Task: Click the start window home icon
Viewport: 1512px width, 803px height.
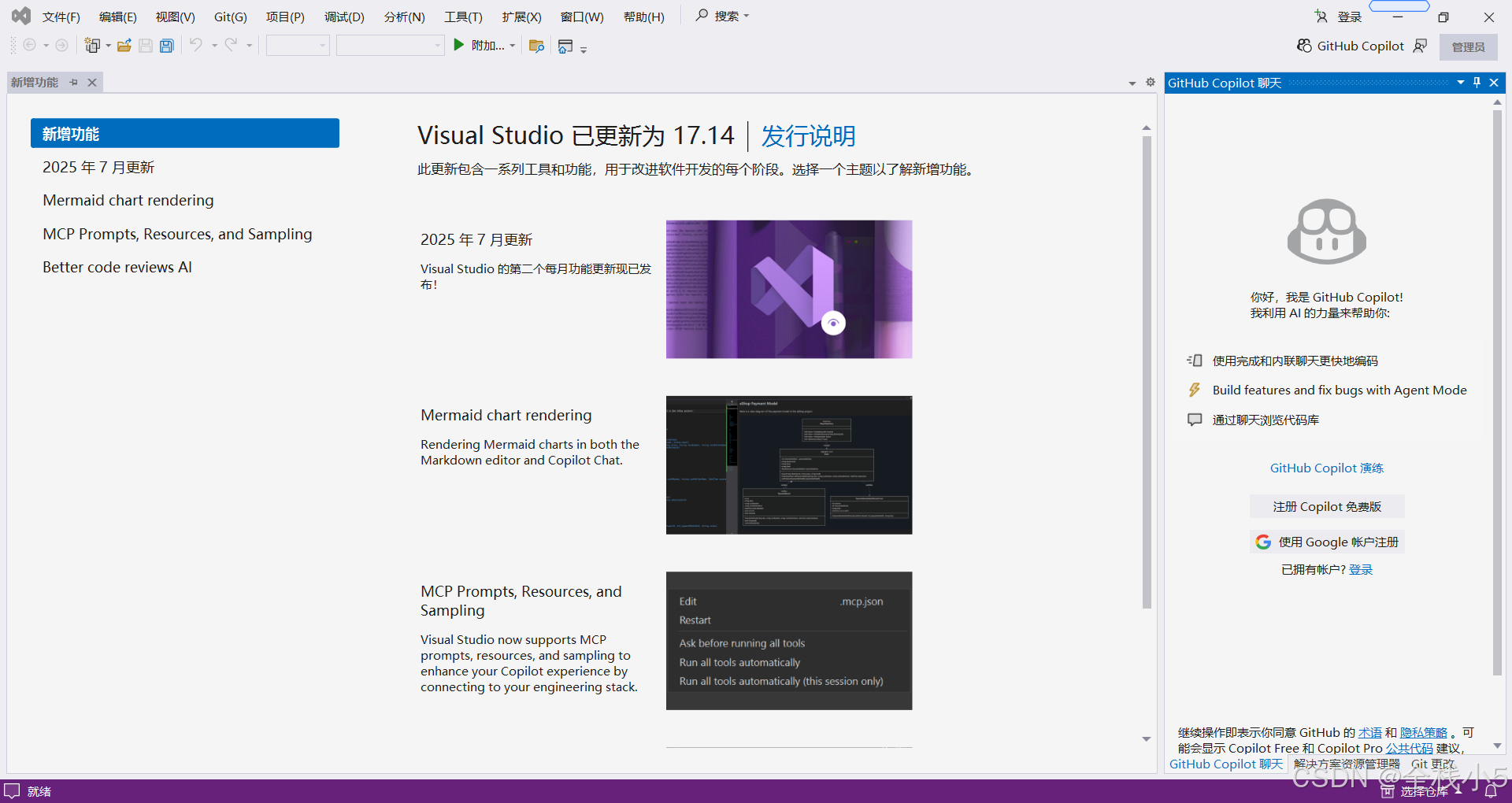Action: click(565, 46)
